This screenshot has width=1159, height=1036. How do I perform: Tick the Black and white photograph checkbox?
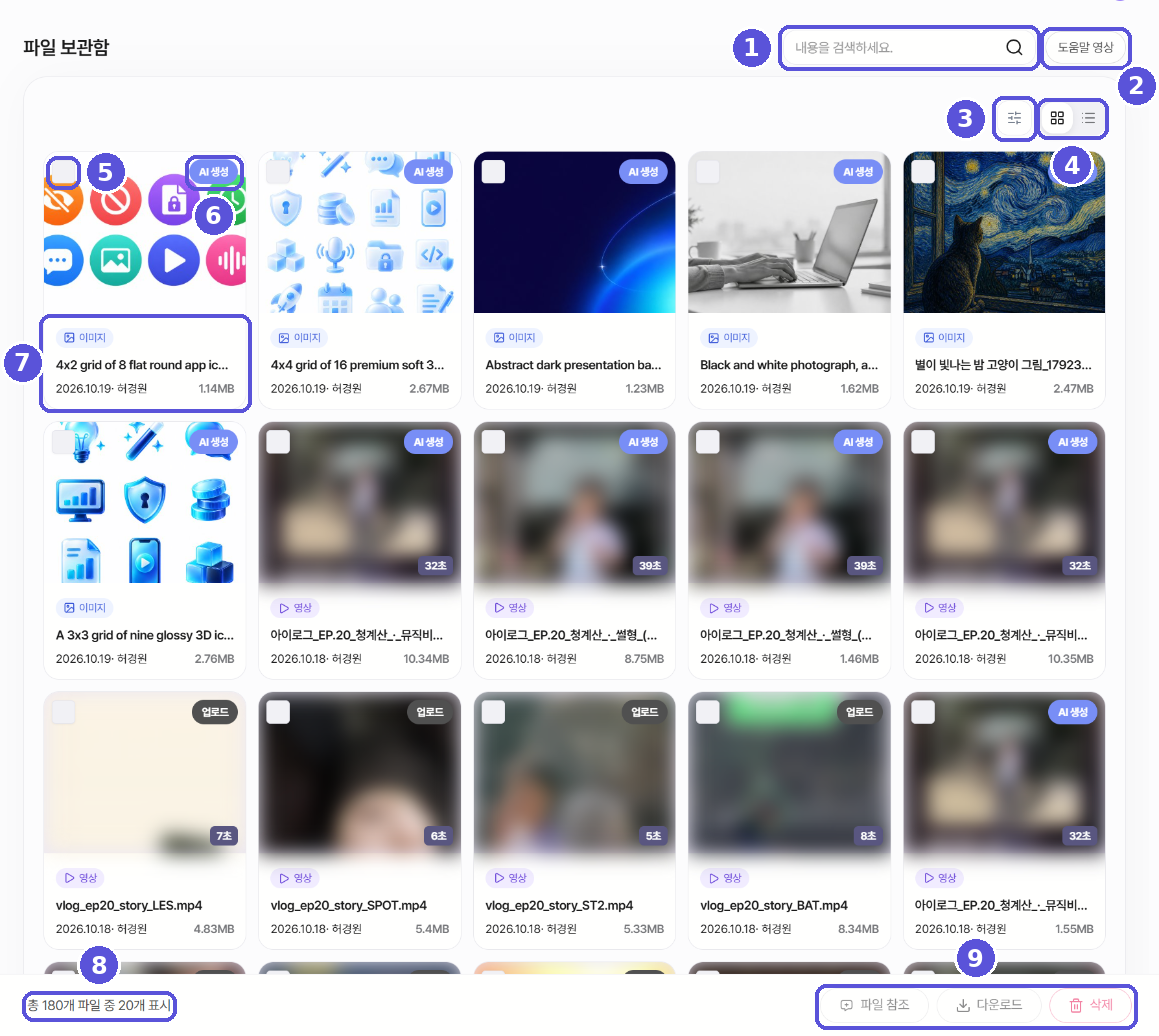707,171
